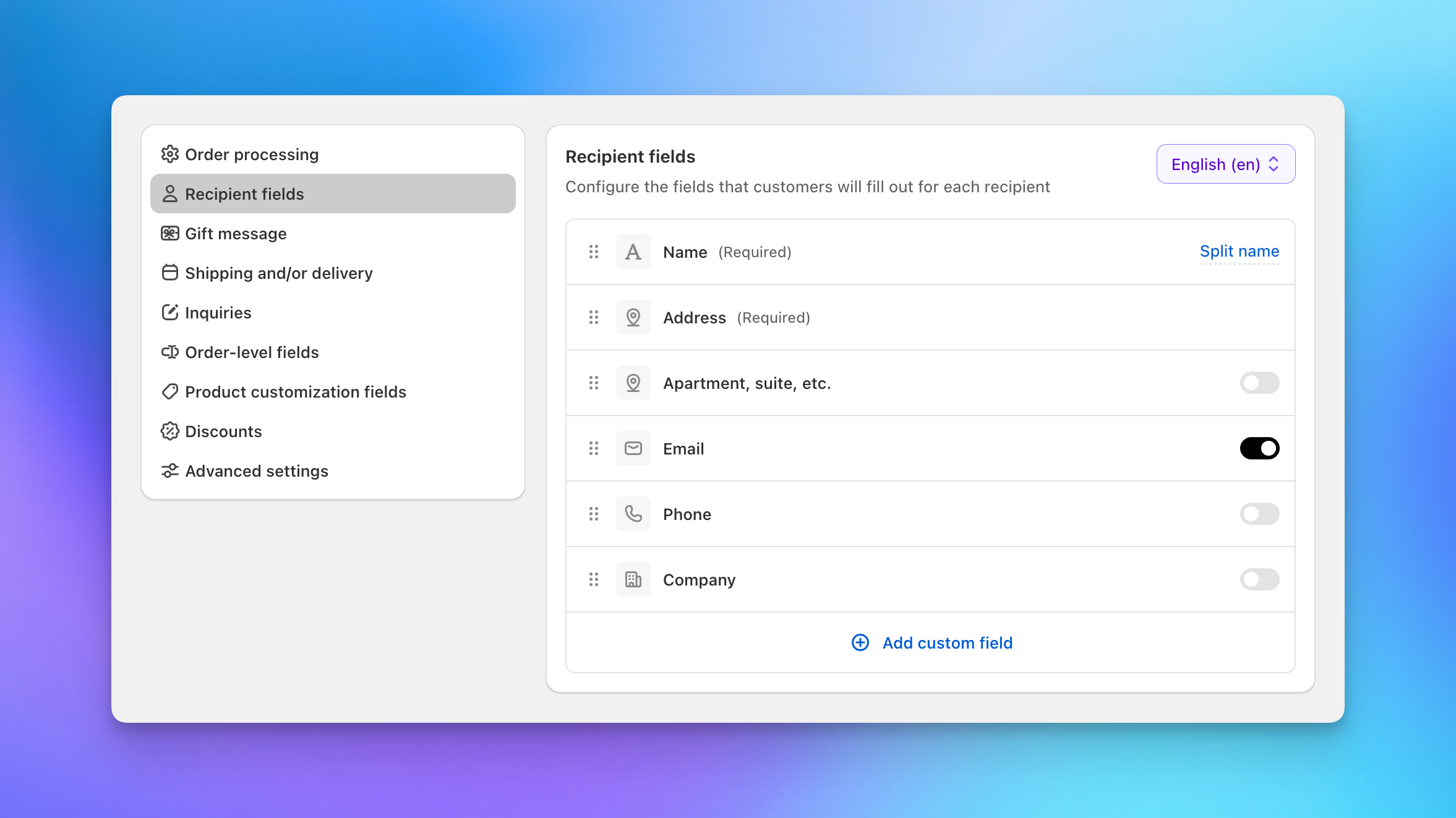The width and height of the screenshot is (1456, 818).
Task: Click the location pin icon for Address
Action: point(633,317)
